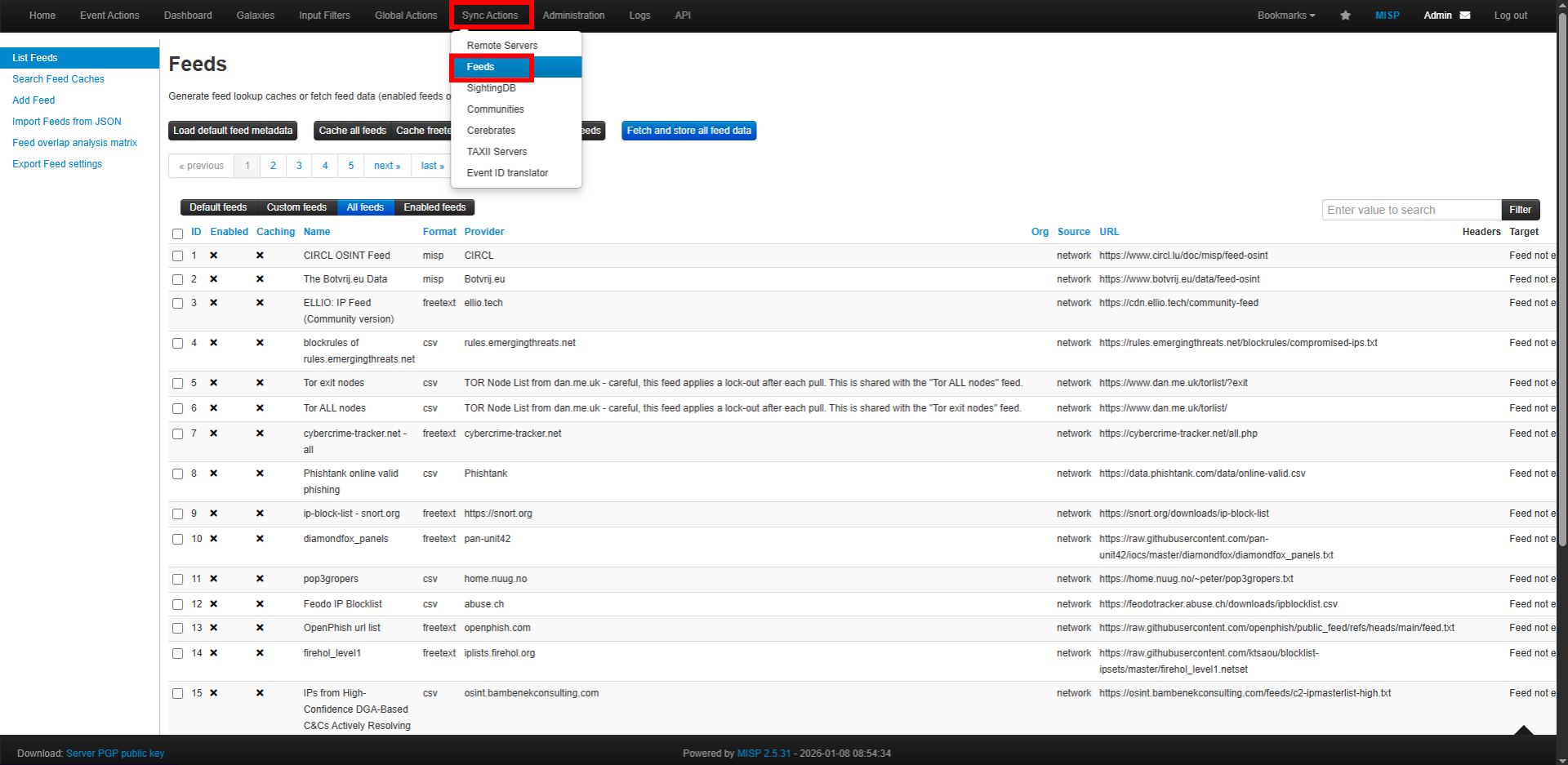The image size is (1568, 765).
Task: Open the Administration dropdown
Action: [x=573, y=16]
